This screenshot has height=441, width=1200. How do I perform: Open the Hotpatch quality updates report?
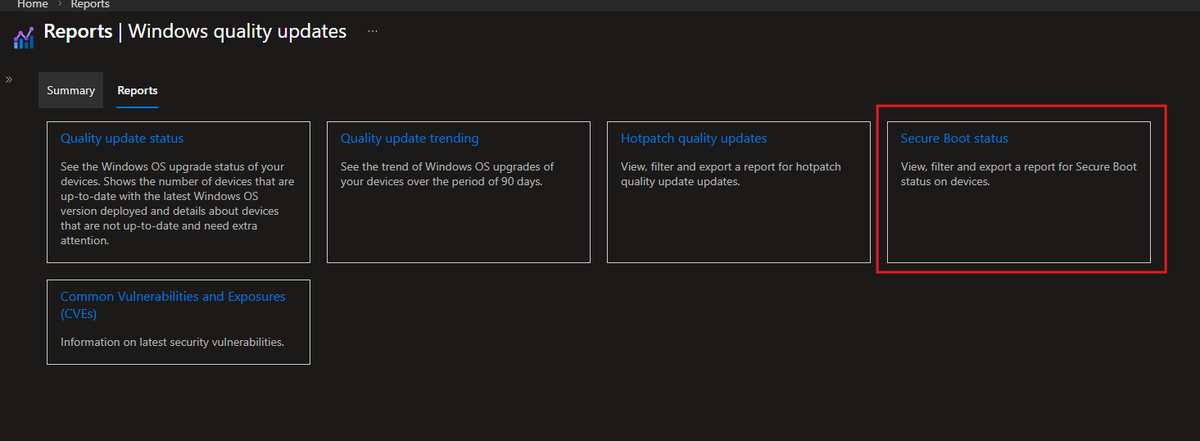[x=693, y=138]
